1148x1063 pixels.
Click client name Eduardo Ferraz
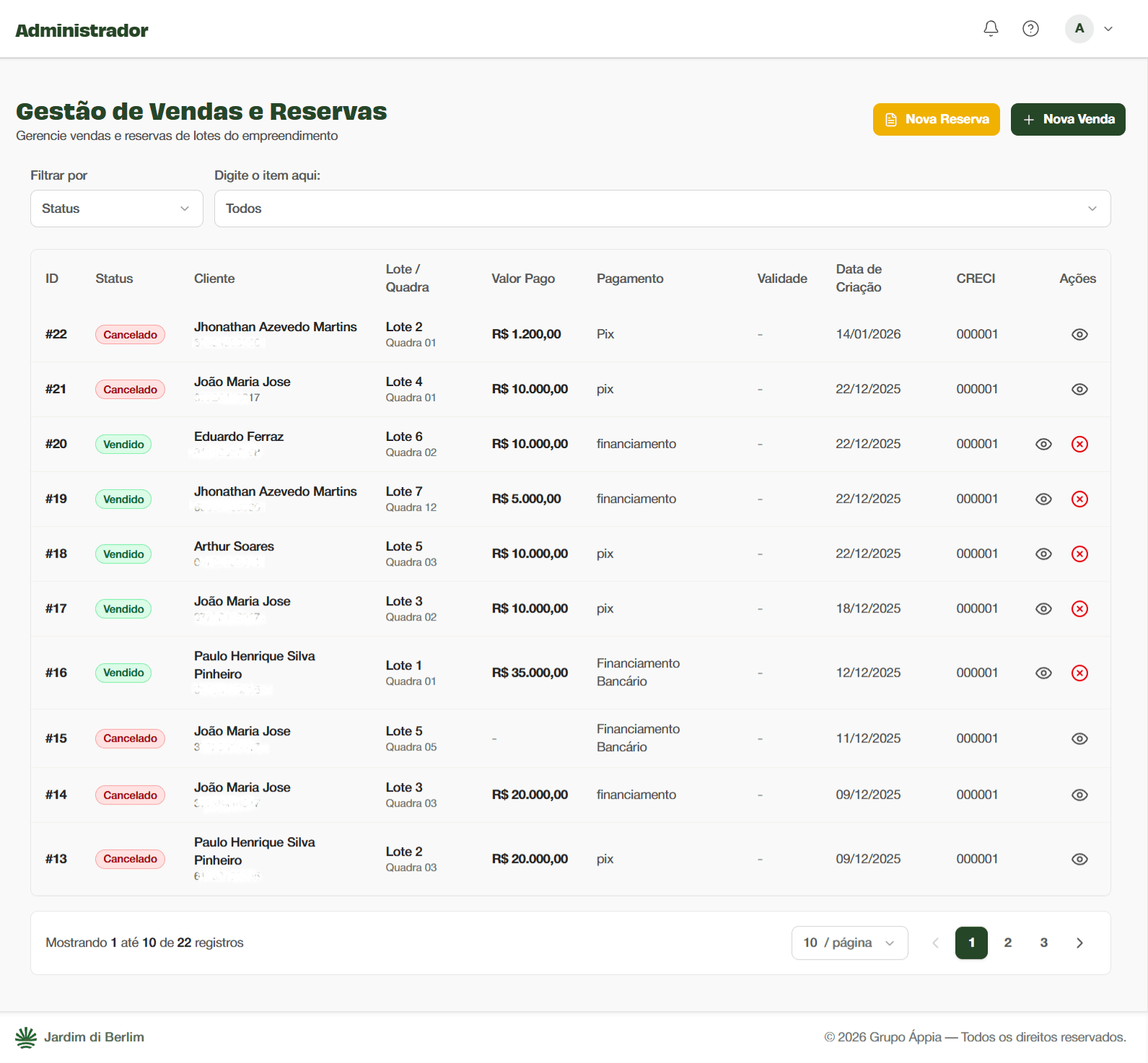(x=239, y=437)
